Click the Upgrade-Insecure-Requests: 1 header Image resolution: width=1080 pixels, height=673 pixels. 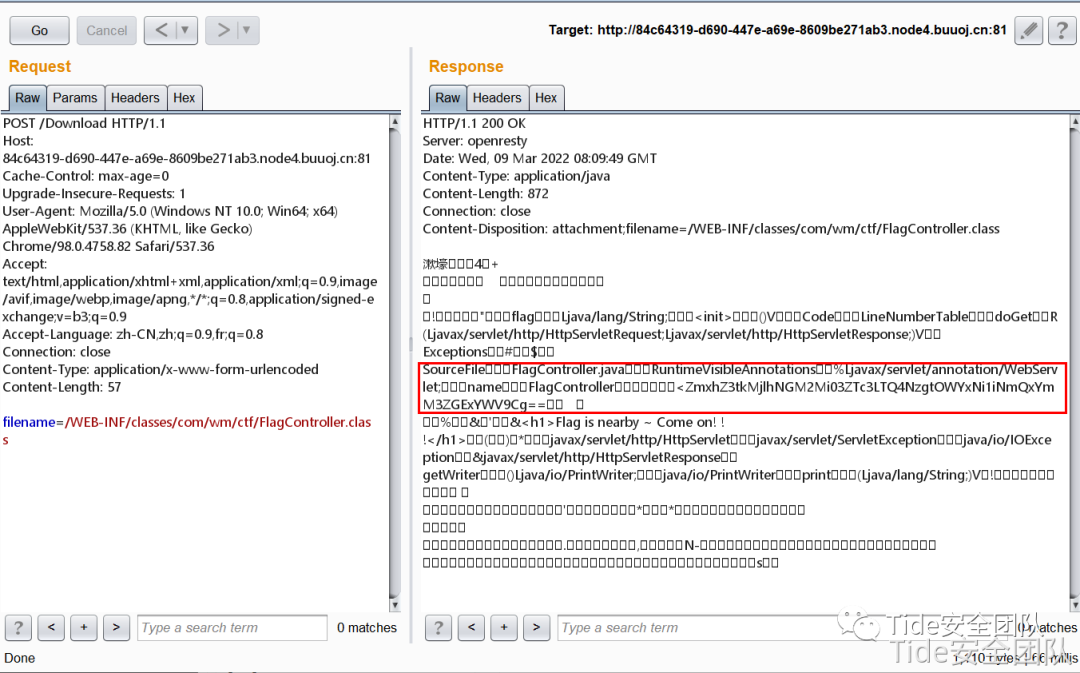(x=94, y=194)
